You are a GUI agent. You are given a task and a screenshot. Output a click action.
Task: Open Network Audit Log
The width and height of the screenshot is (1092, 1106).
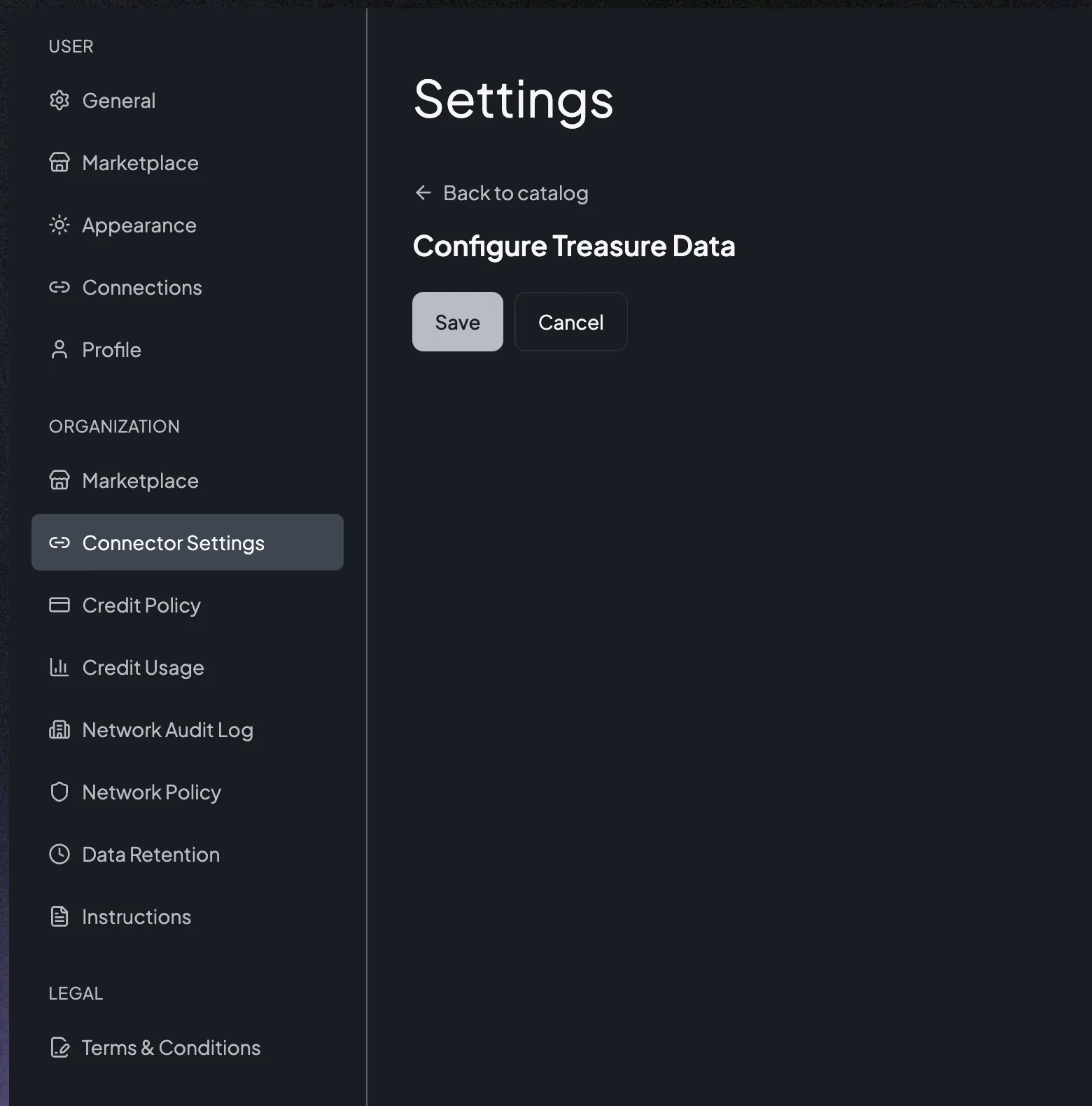click(188, 730)
